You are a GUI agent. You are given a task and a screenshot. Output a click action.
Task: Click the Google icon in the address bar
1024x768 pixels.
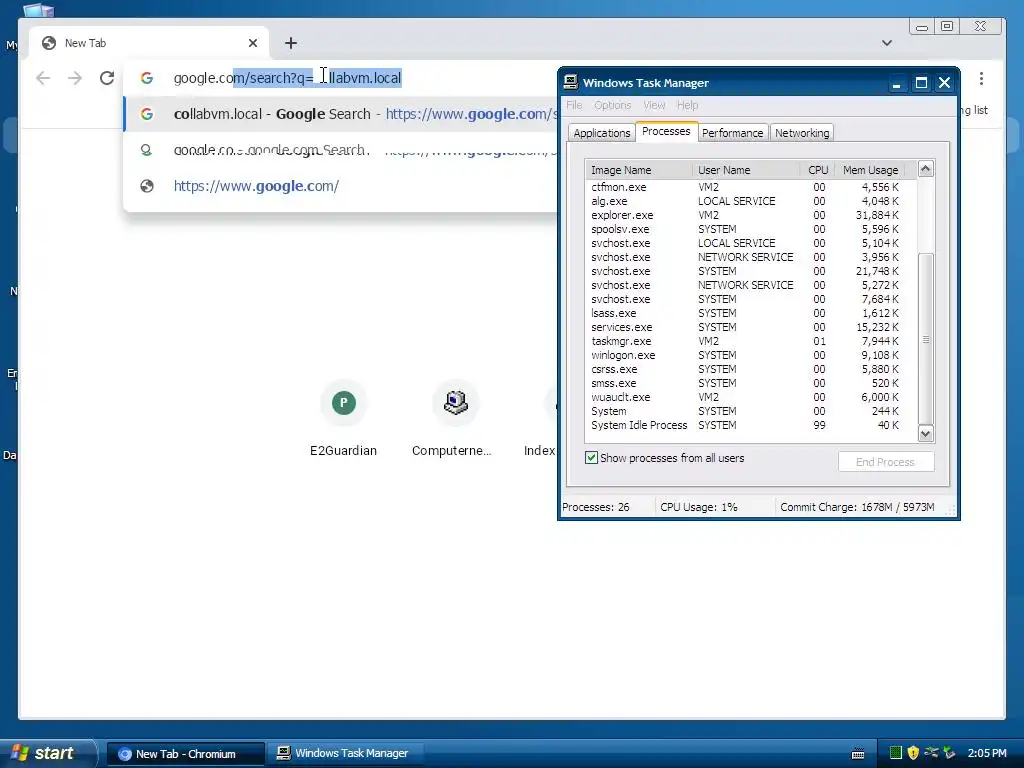[x=147, y=78]
